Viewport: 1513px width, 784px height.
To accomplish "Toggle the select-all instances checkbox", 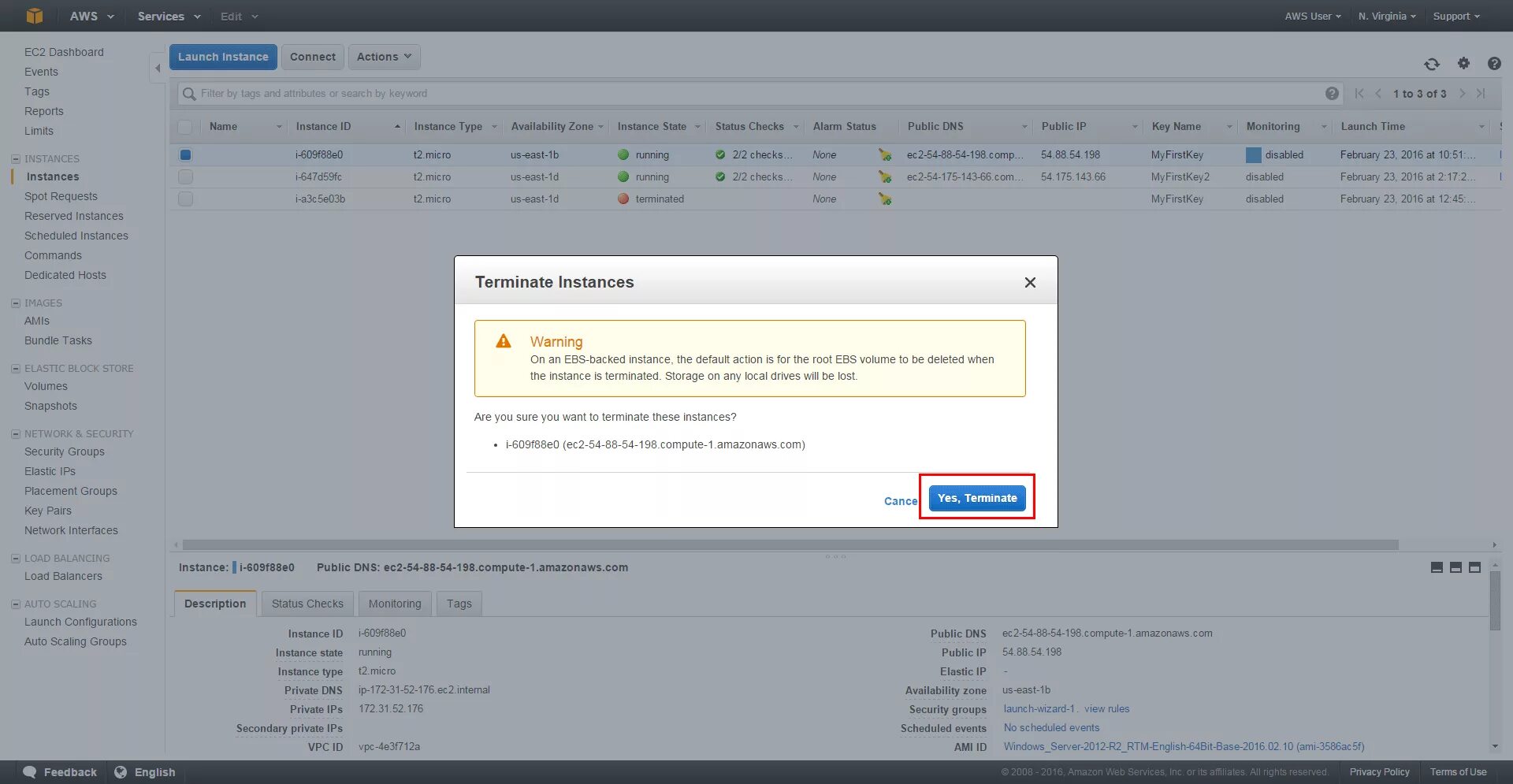I will tap(185, 127).
